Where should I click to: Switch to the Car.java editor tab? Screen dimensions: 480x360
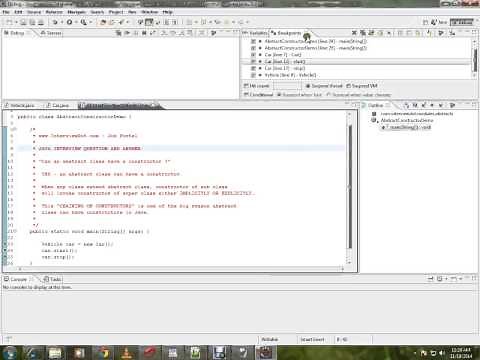[x=58, y=105]
